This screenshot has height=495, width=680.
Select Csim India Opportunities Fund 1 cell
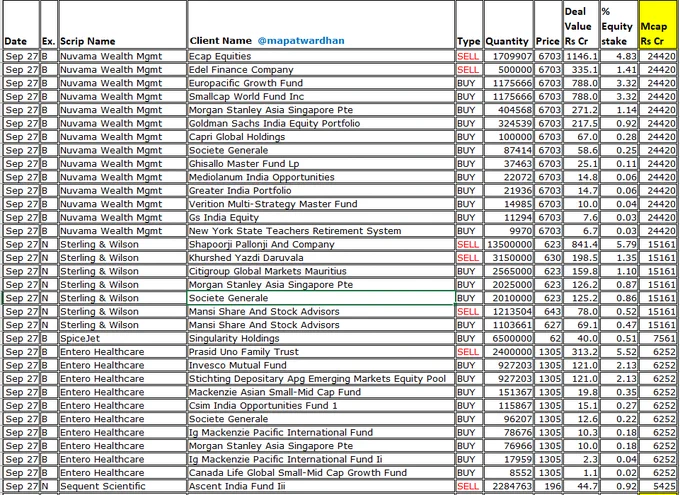click(321, 406)
